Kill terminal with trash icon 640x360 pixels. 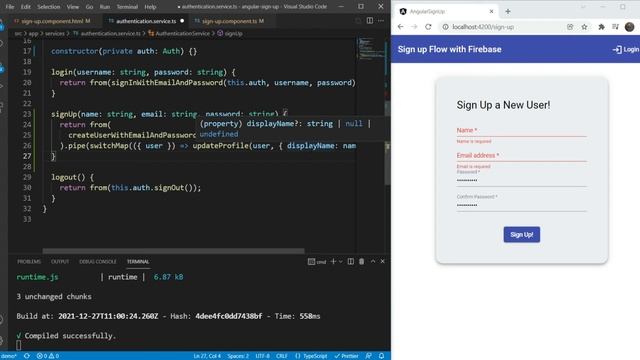pos(362,261)
